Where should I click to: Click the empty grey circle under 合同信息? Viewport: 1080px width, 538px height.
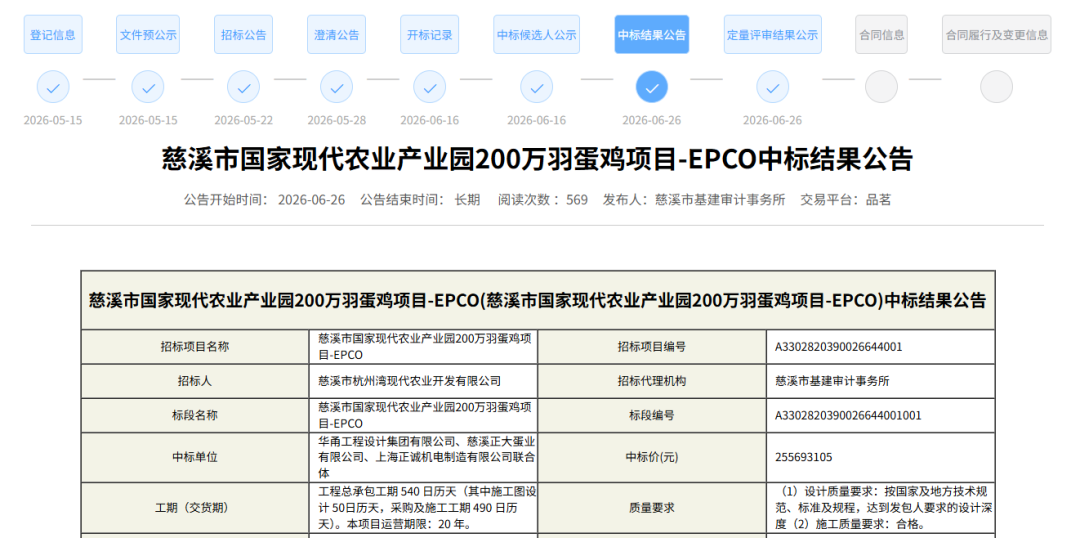882,87
